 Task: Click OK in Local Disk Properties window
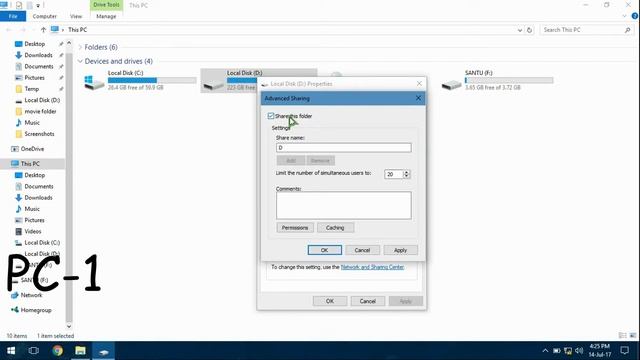330,301
